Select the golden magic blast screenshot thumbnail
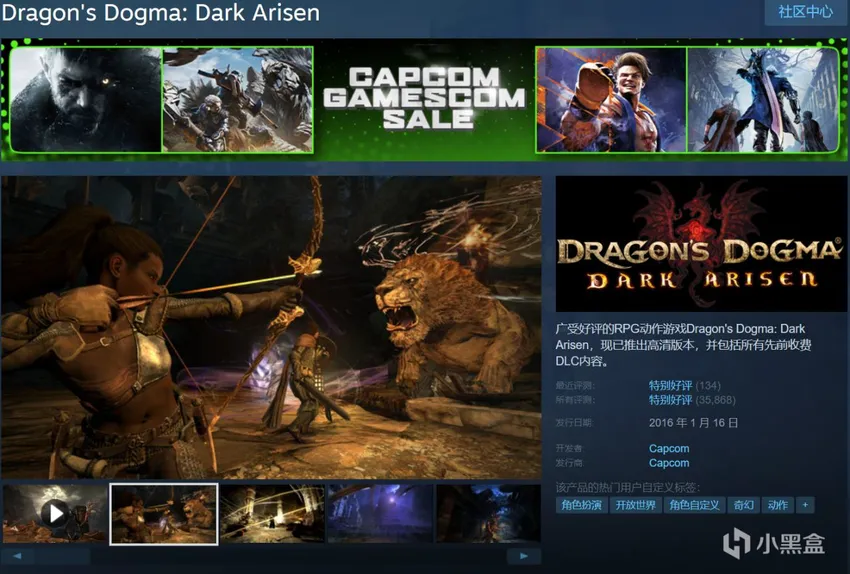Screen dimensions: 850x574 (272, 513)
